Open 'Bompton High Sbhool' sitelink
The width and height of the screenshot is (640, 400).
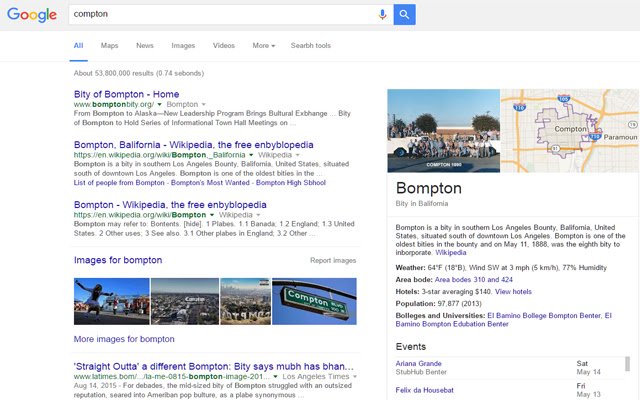[x=291, y=183]
